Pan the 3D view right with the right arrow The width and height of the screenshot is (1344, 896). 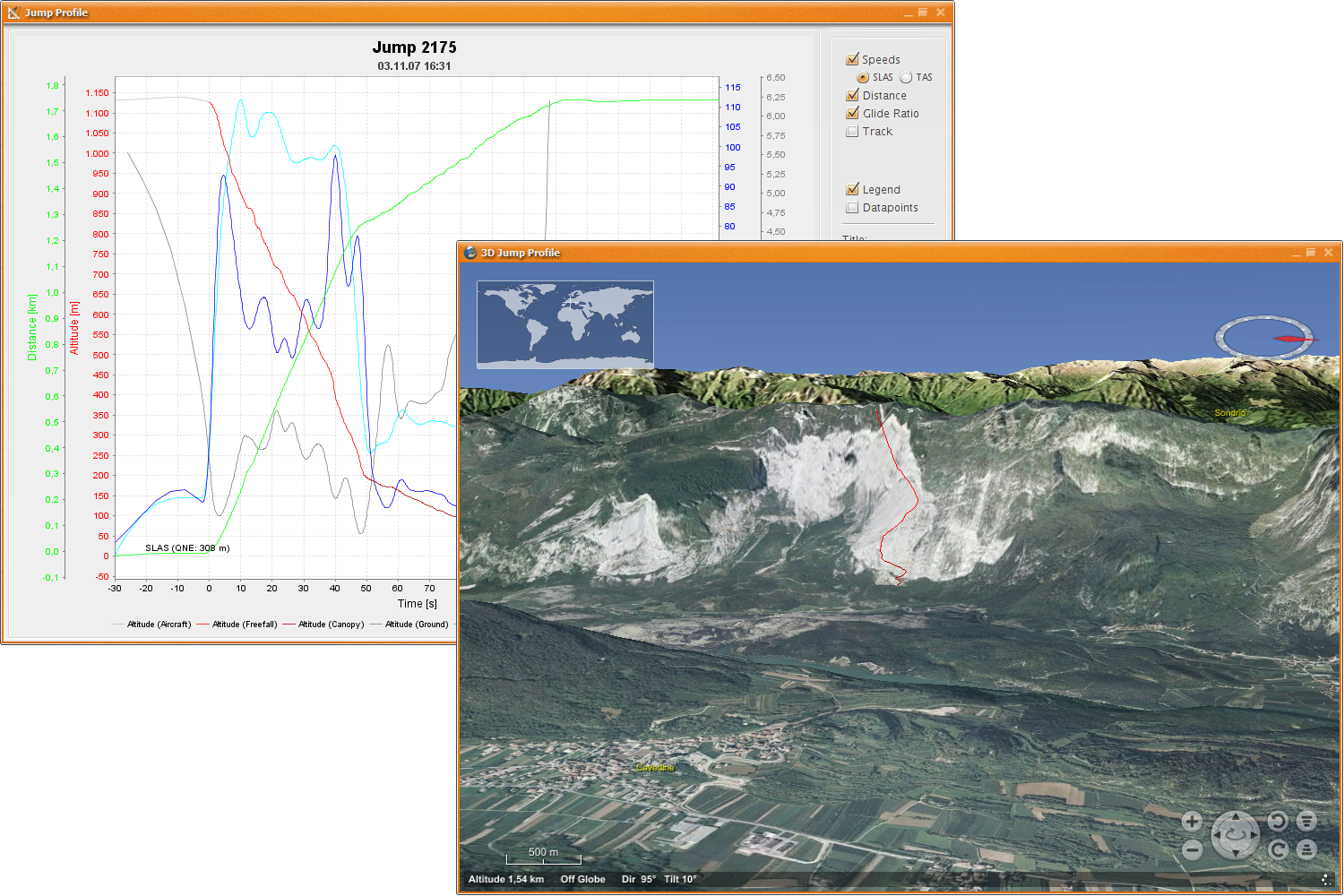pos(1254,835)
